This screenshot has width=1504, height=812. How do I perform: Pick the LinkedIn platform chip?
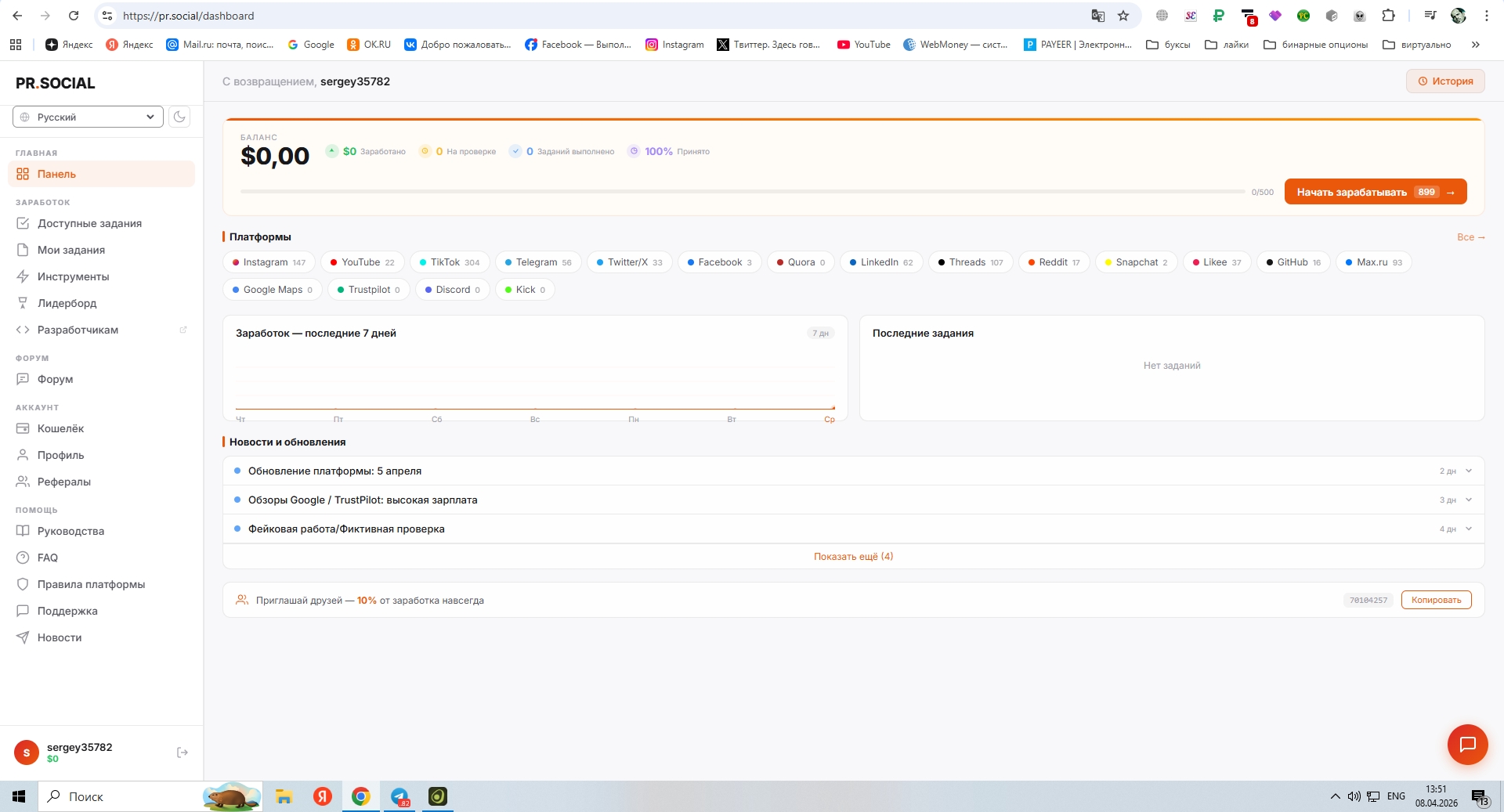[881, 262]
